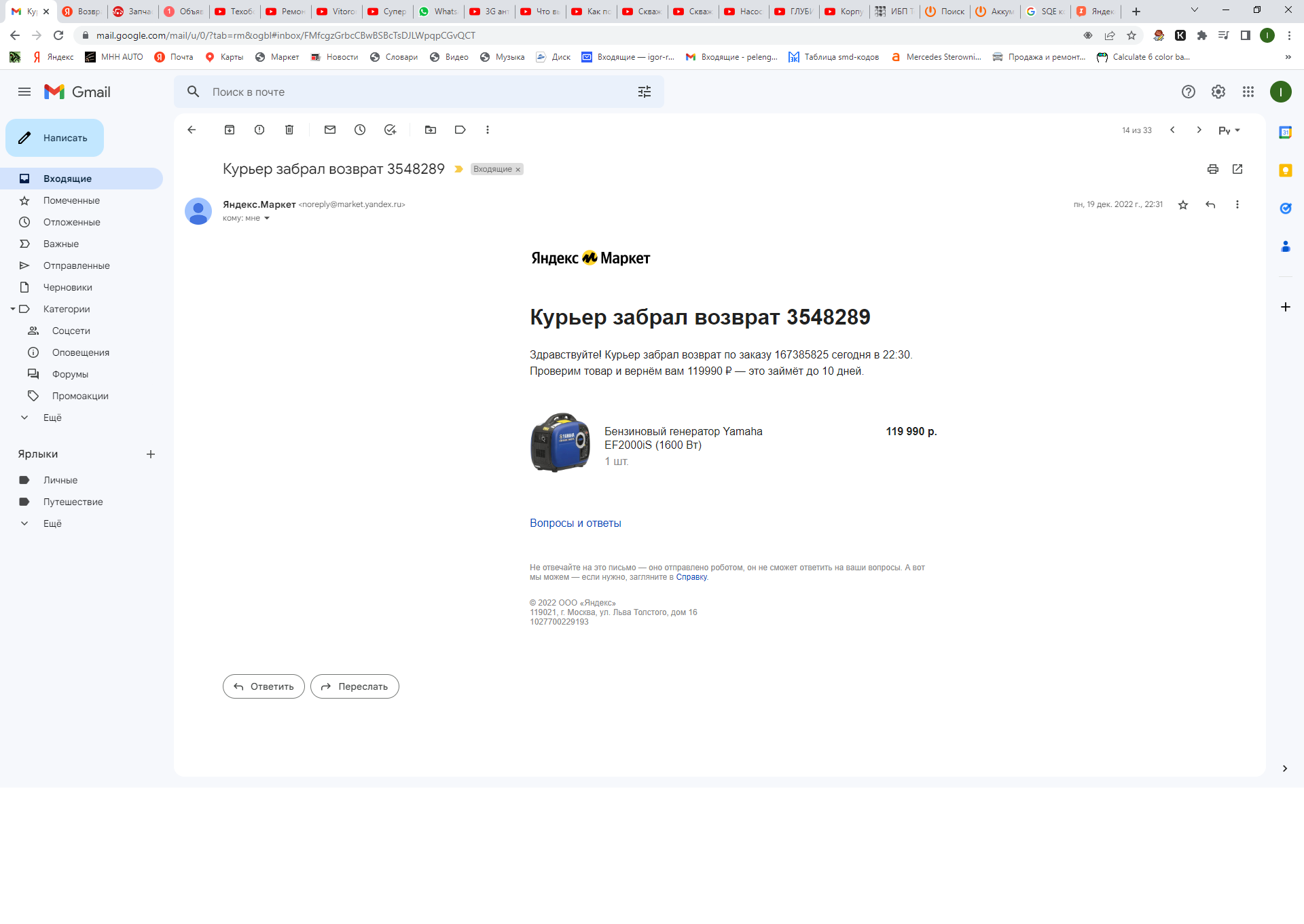Image resolution: width=1304 pixels, height=924 pixels.
Task: Open Google Tasks side panel
Action: click(1286, 208)
